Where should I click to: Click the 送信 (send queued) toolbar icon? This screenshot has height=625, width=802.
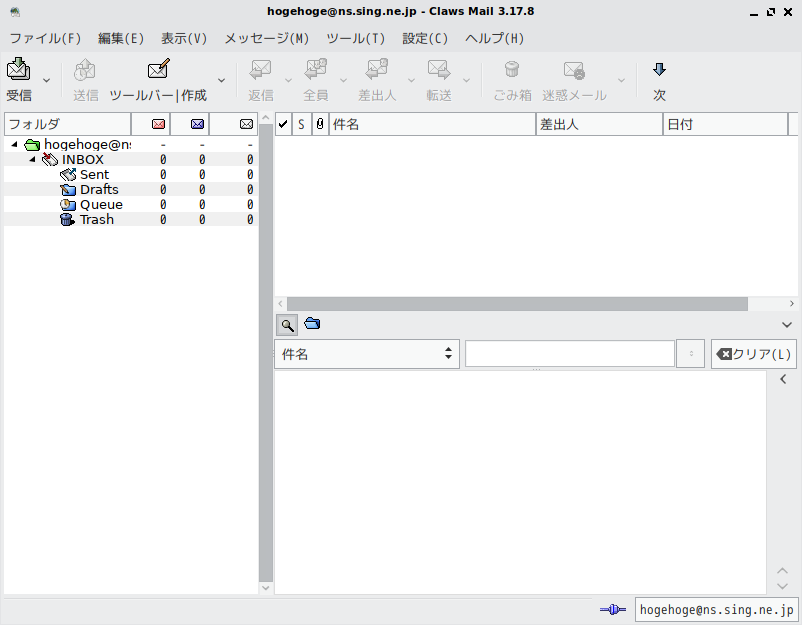(x=85, y=70)
